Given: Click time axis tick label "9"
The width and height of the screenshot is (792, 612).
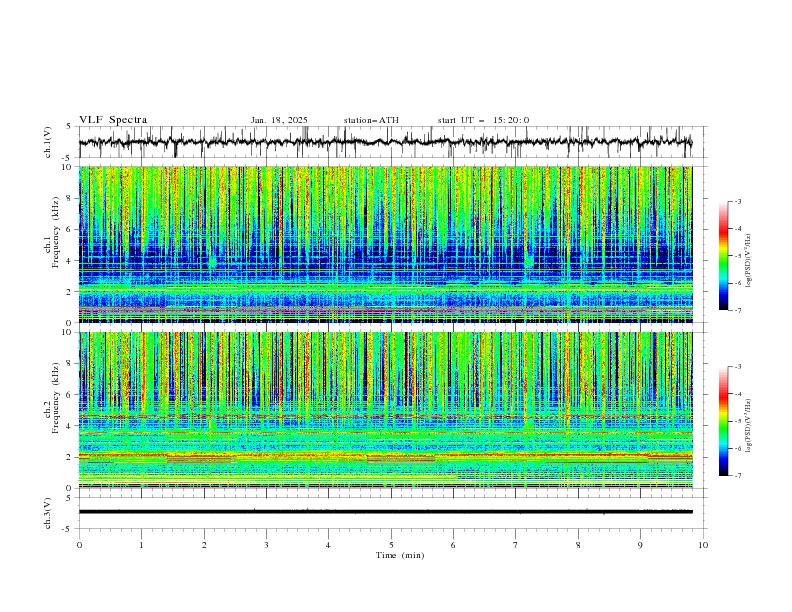Looking at the screenshot, I should pyautogui.click(x=640, y=545).
